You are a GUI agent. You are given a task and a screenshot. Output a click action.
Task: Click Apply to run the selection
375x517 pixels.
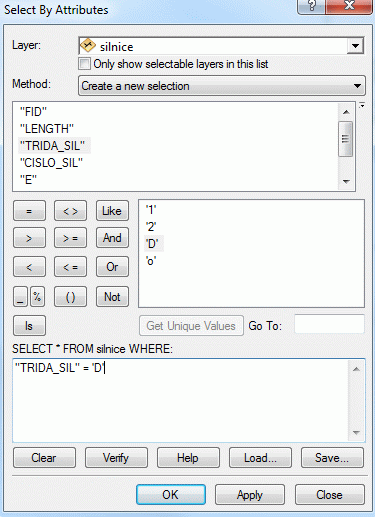pos(250,495)
